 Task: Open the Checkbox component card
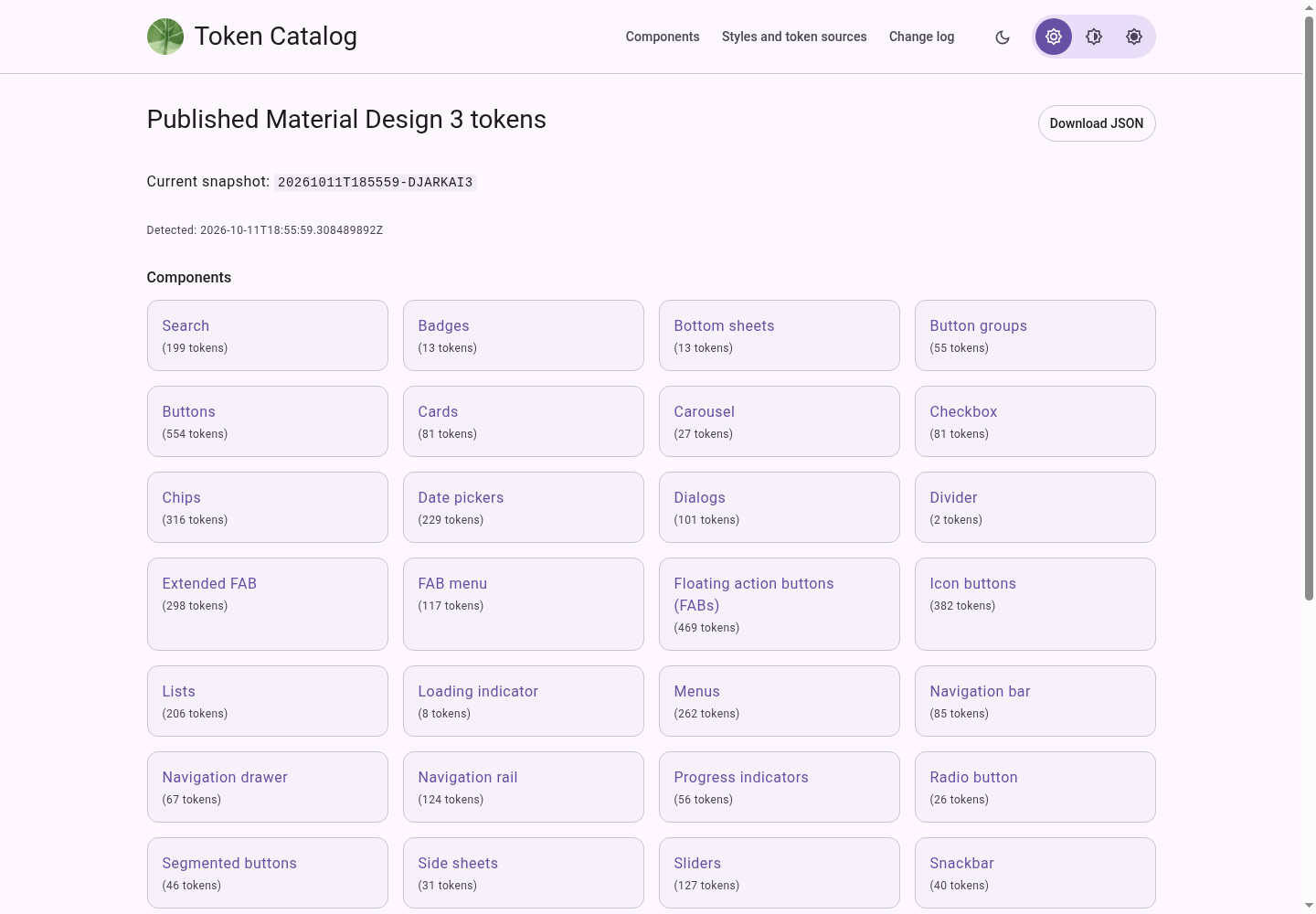(1035, 421)
